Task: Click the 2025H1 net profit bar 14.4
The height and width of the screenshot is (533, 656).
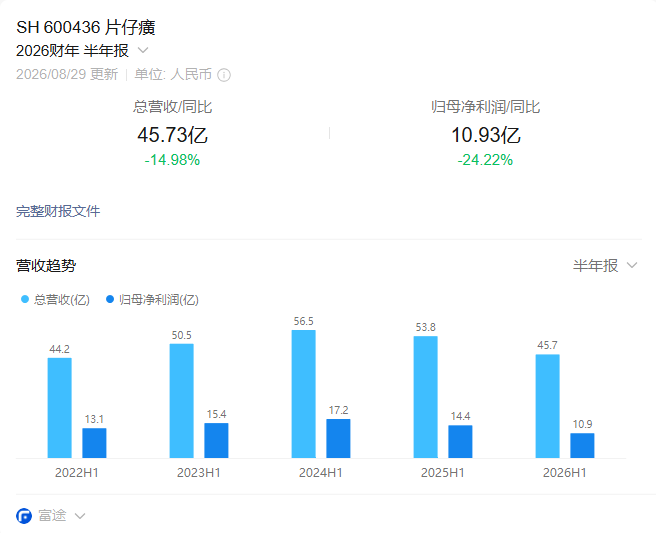Action: (460, 442)
